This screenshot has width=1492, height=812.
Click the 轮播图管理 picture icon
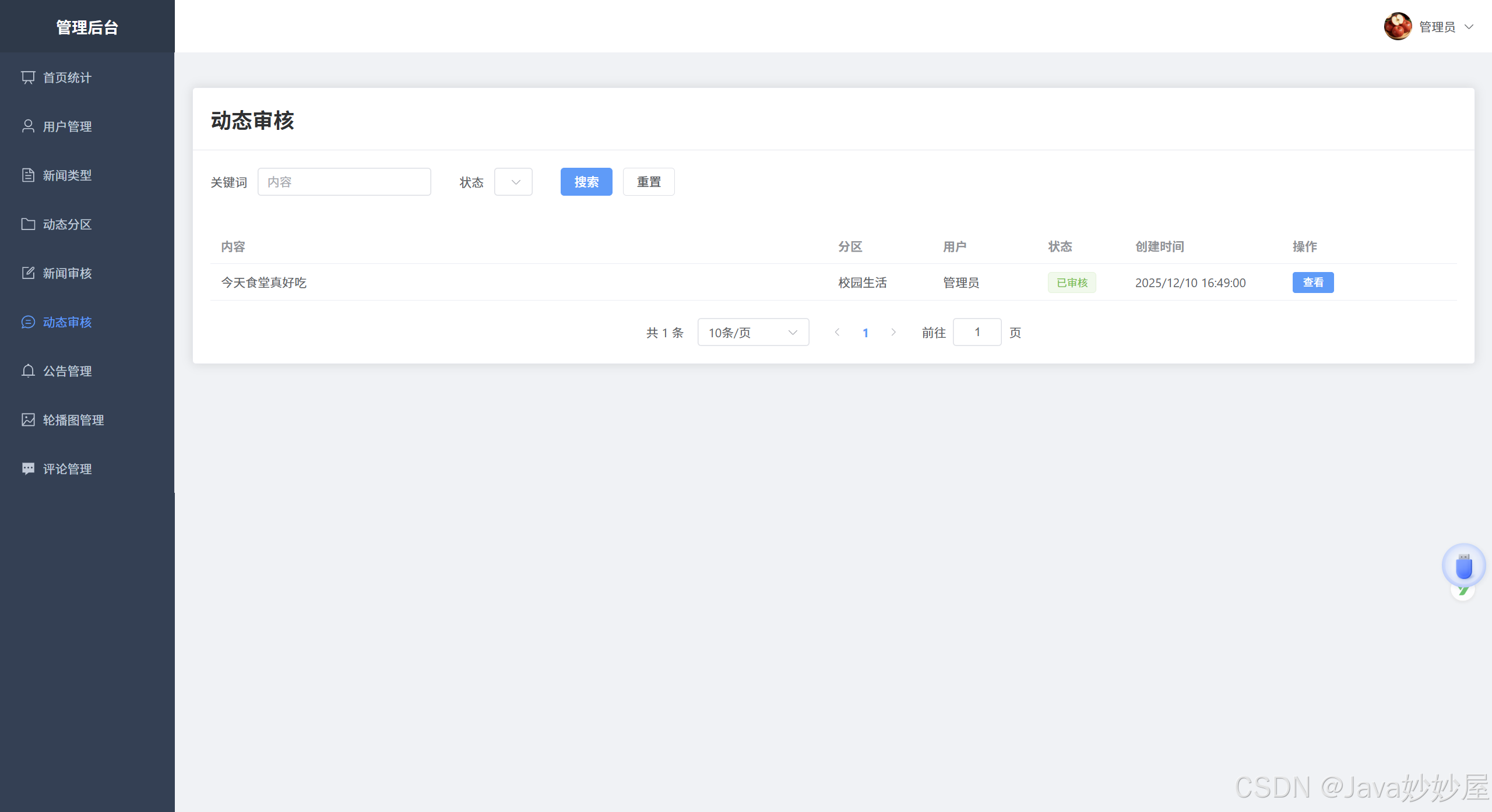pos(28,420)
